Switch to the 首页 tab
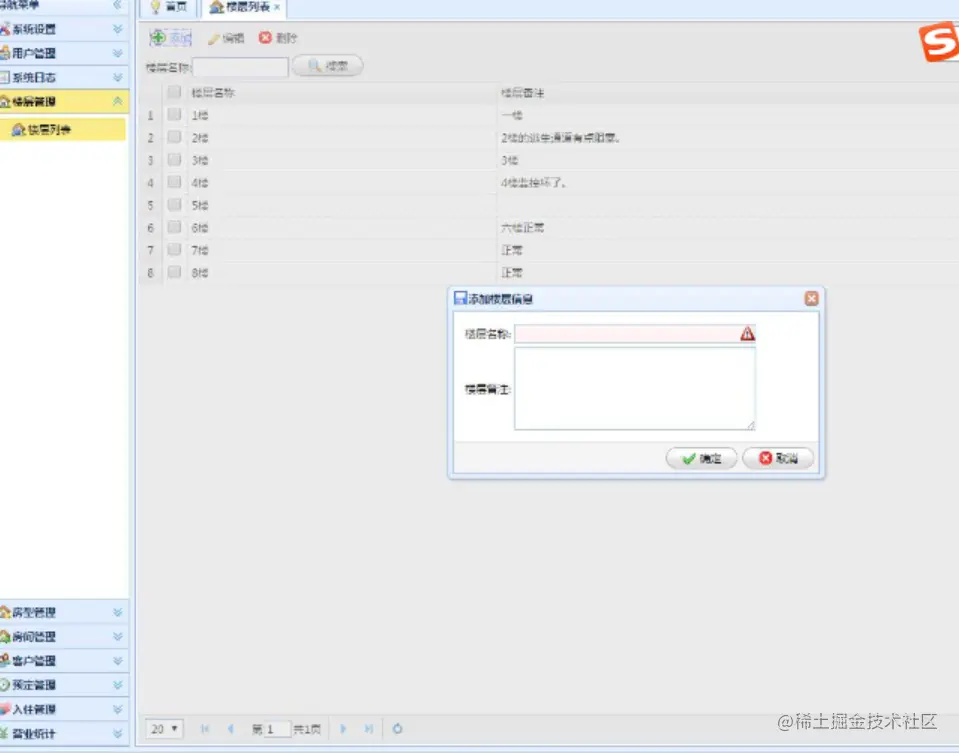Viewport: 959px width, 753px height. [x=168, y=7]
